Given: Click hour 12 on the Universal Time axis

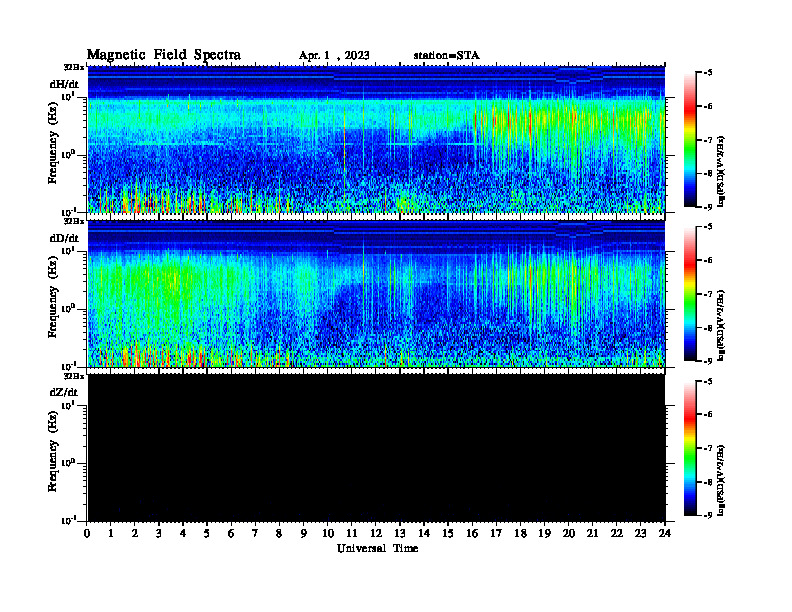Looking at the screenshot, I should pyautogui.click(x=376, y=533).
